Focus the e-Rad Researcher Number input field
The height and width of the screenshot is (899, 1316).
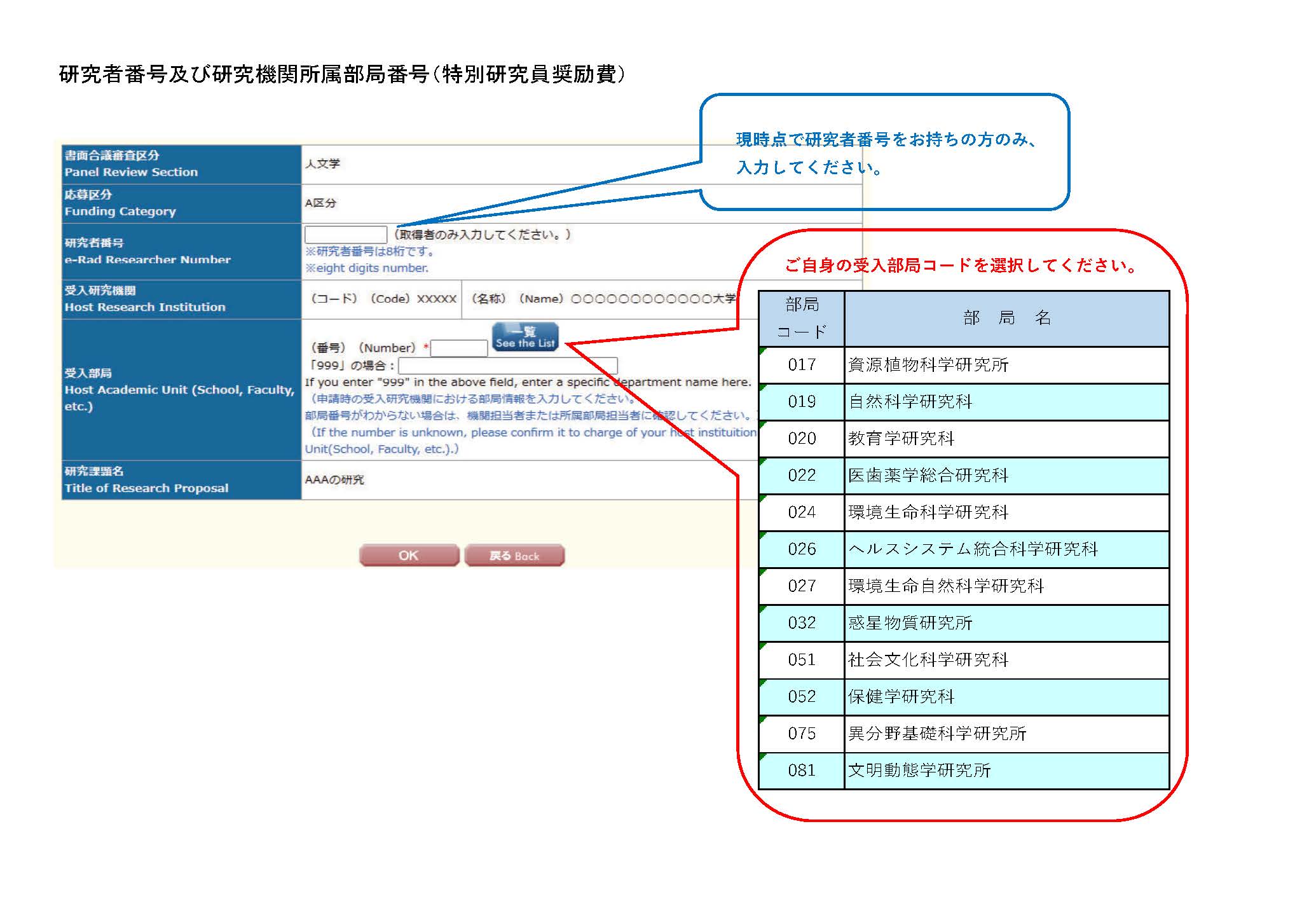[345, 235]
